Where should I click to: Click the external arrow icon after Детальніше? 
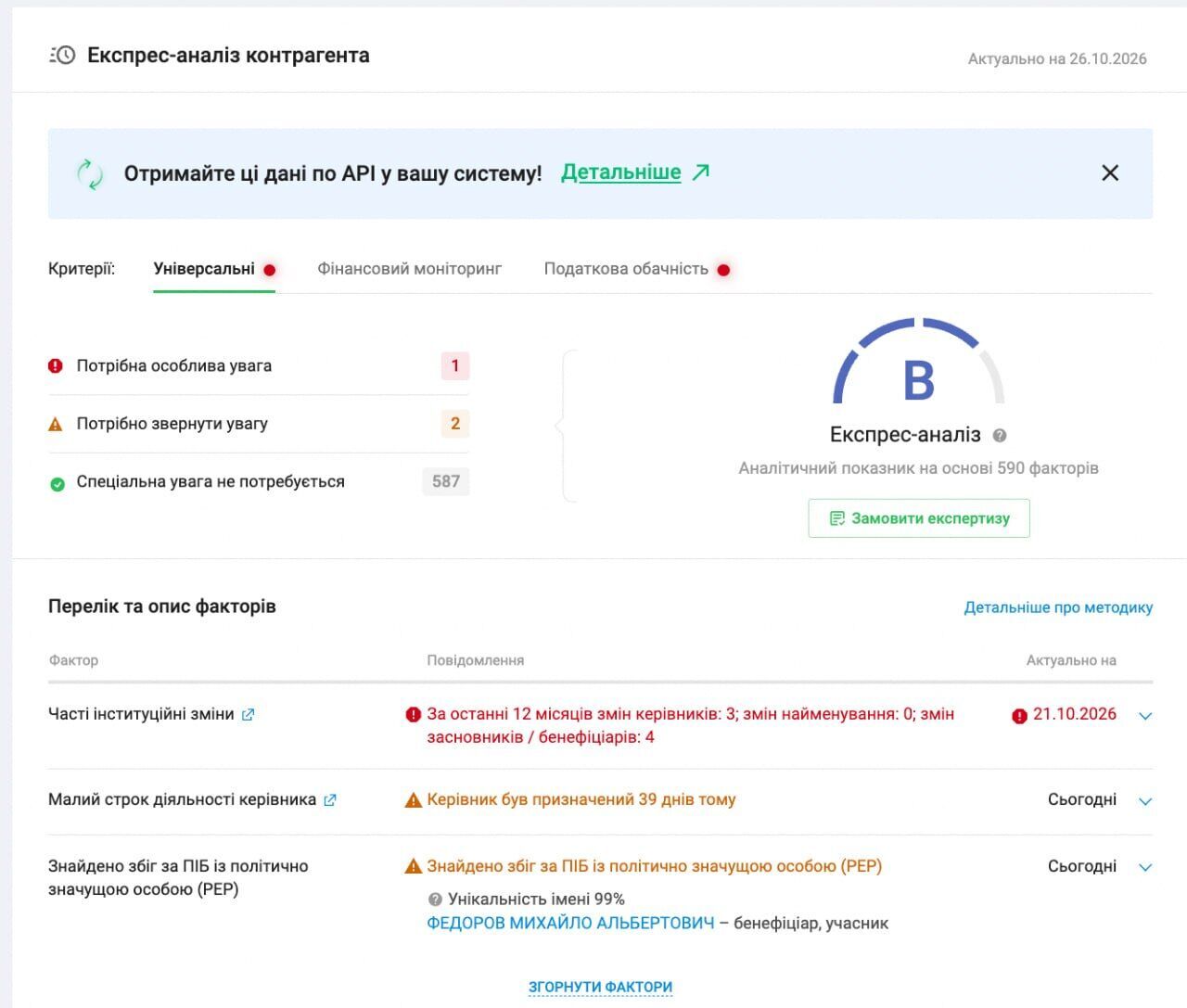click(x=701, y=172)
